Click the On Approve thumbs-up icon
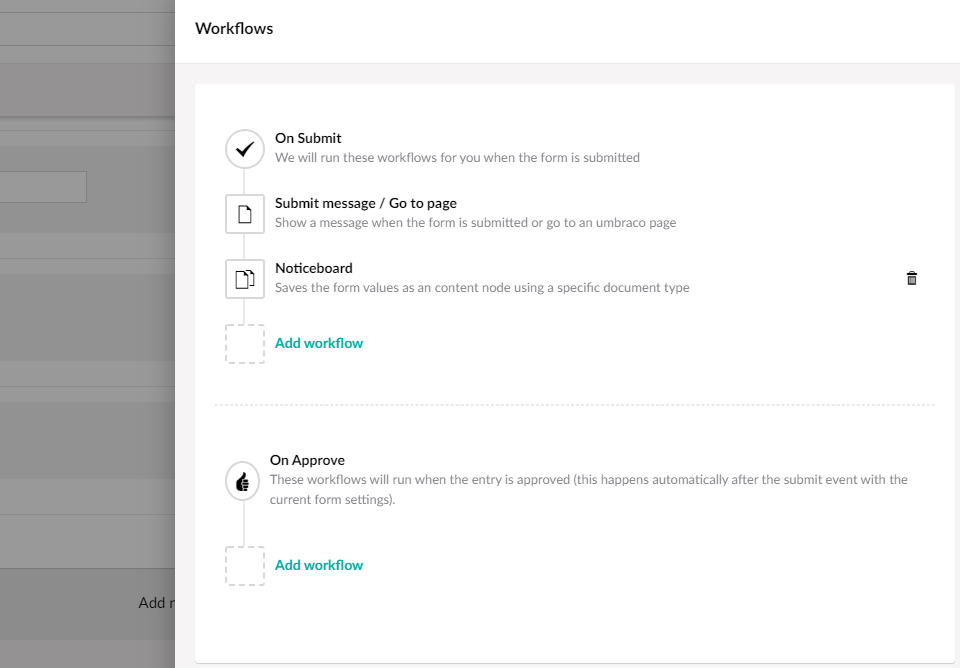The width and height of the screenshot is (960, 668). coord(242,481)
